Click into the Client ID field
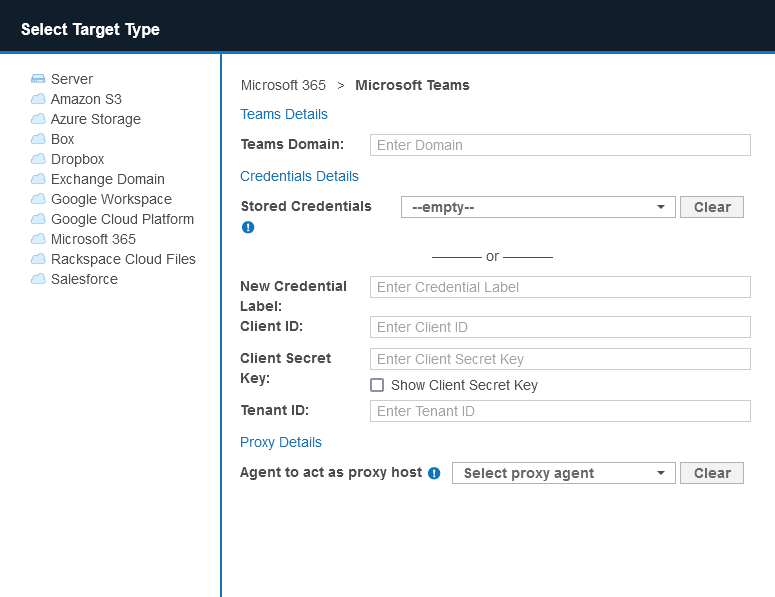The width and height of the screenshot is (775, 597). 560,327
